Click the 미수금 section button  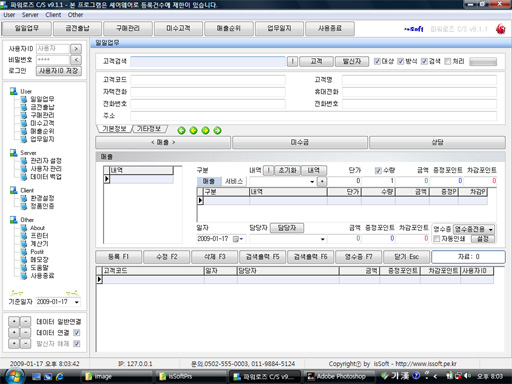pyautogui.click(x=300, y=142)
